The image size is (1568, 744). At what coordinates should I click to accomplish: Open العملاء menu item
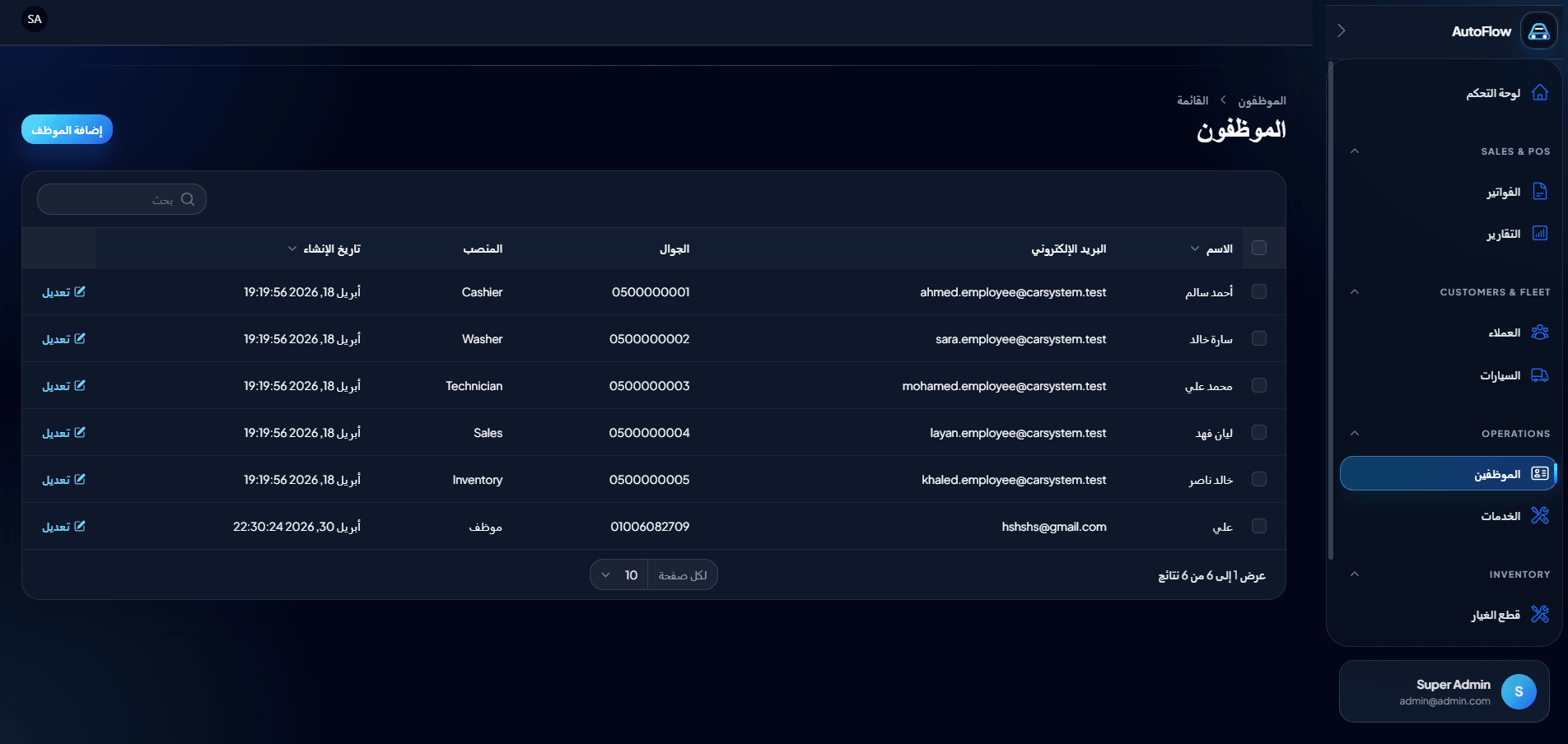1448,332
